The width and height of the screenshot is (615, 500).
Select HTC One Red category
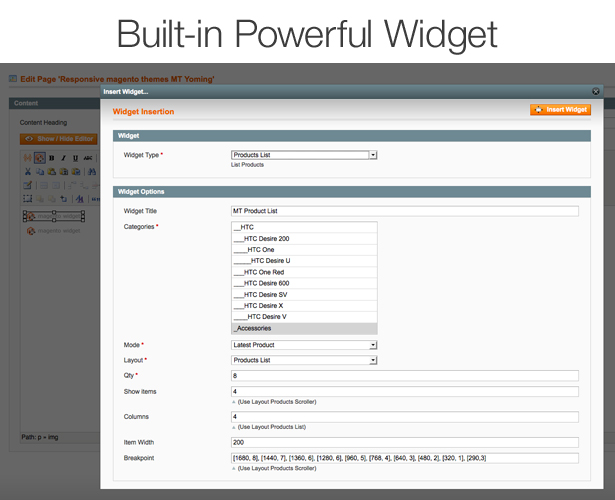304,272
